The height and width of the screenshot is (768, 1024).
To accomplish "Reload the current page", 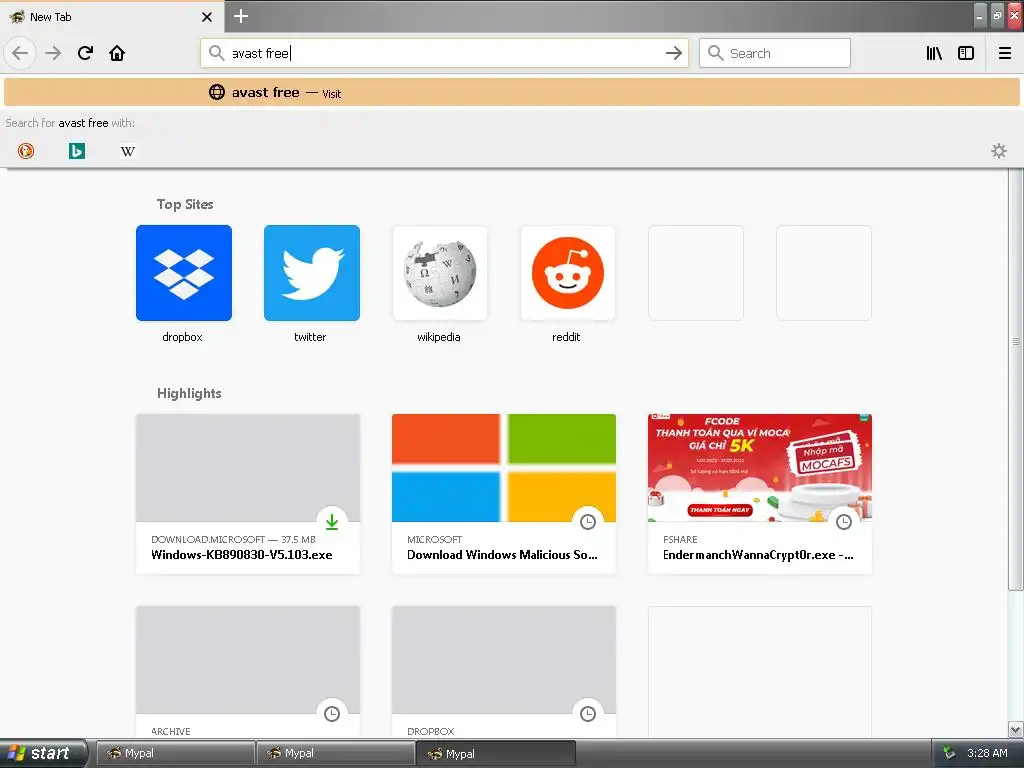I will click(85, 54).
